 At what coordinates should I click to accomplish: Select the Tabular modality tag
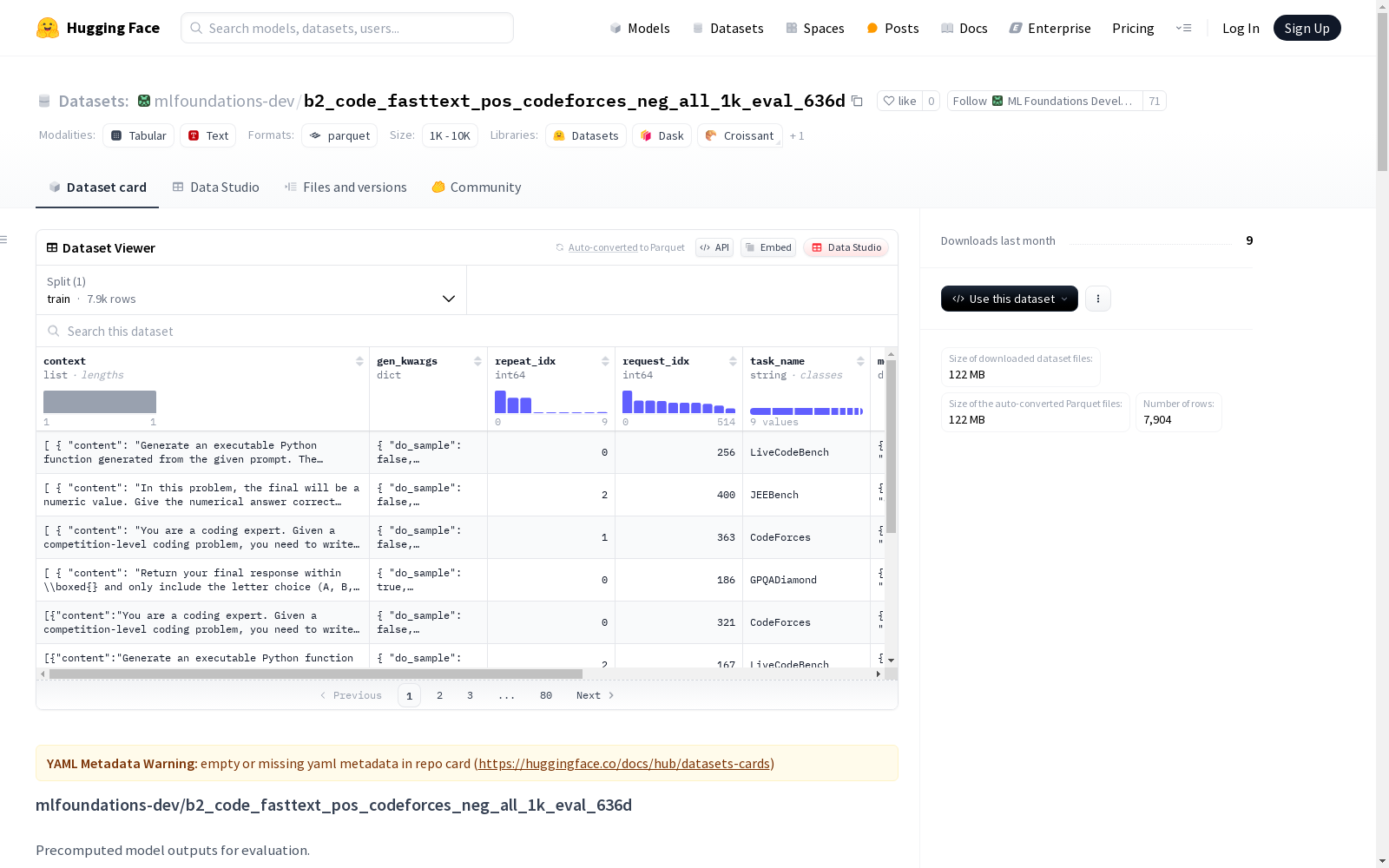coord(139,135)
